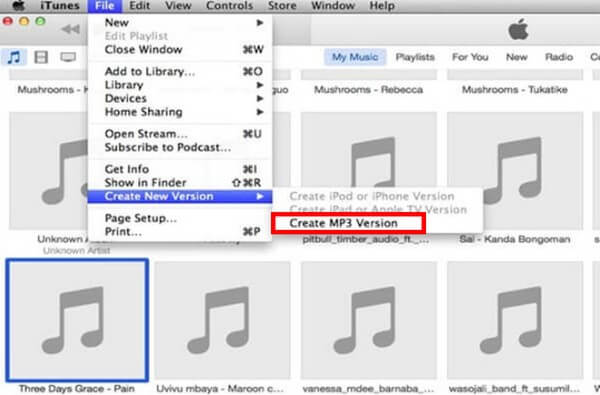Switch to Playlists tab
This screenshot has width=600, height=395.
point(415,57)
